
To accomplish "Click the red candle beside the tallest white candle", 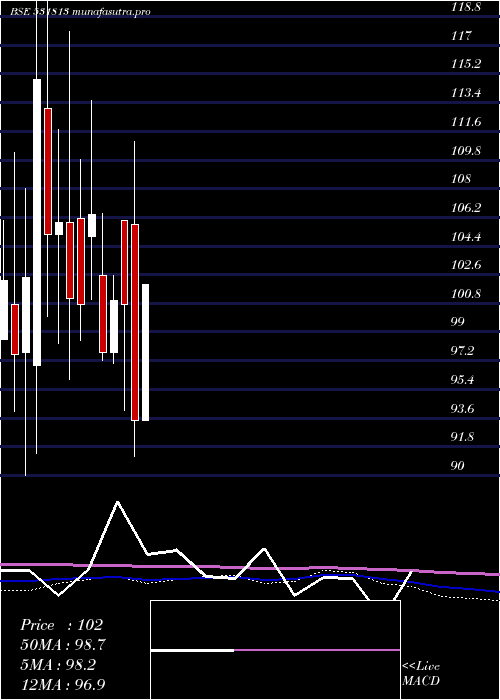I will (48, 171).
